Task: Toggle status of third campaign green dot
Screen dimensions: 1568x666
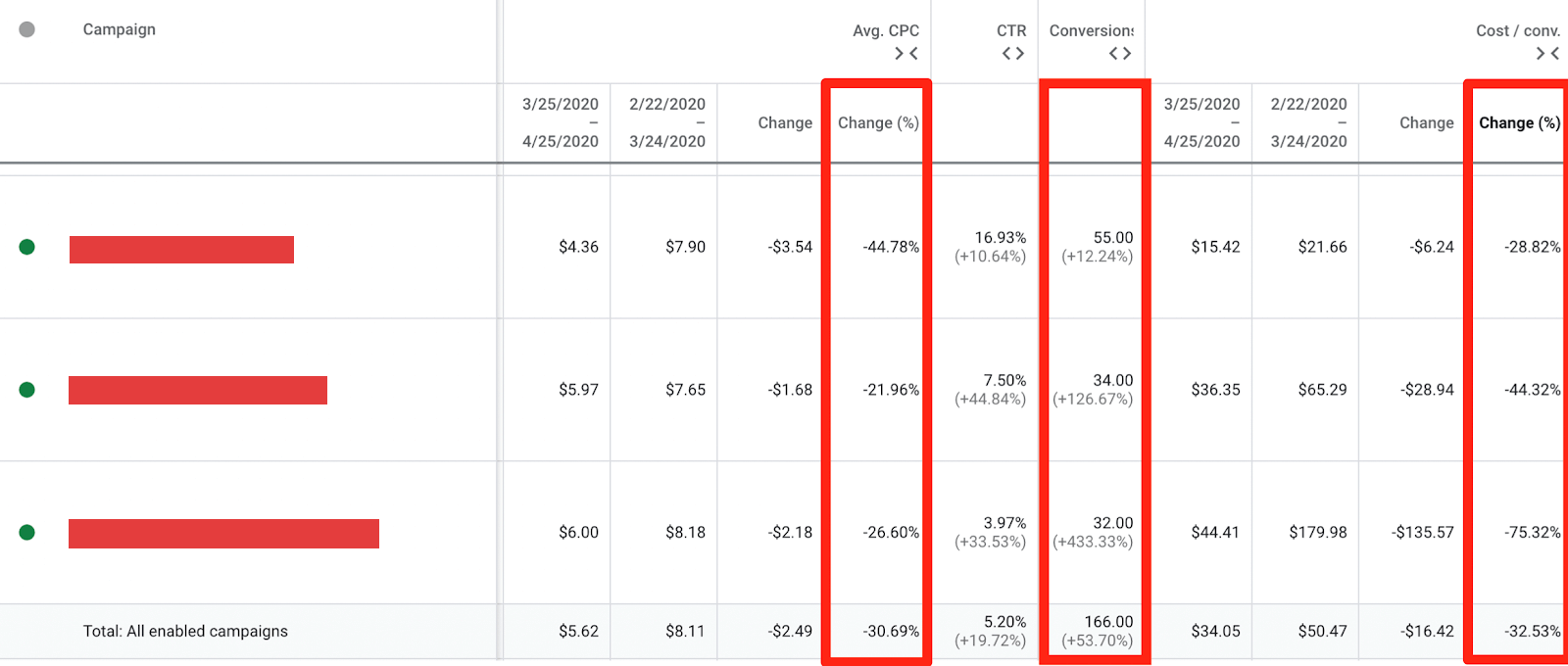Action: 27,533
